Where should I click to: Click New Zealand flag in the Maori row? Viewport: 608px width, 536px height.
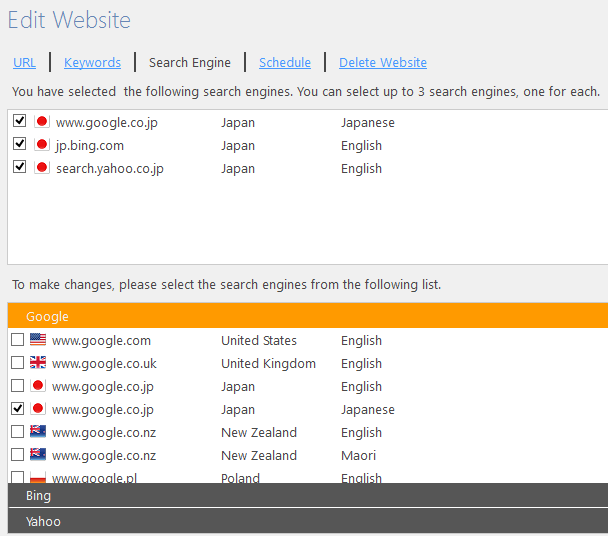click(38, 454)
